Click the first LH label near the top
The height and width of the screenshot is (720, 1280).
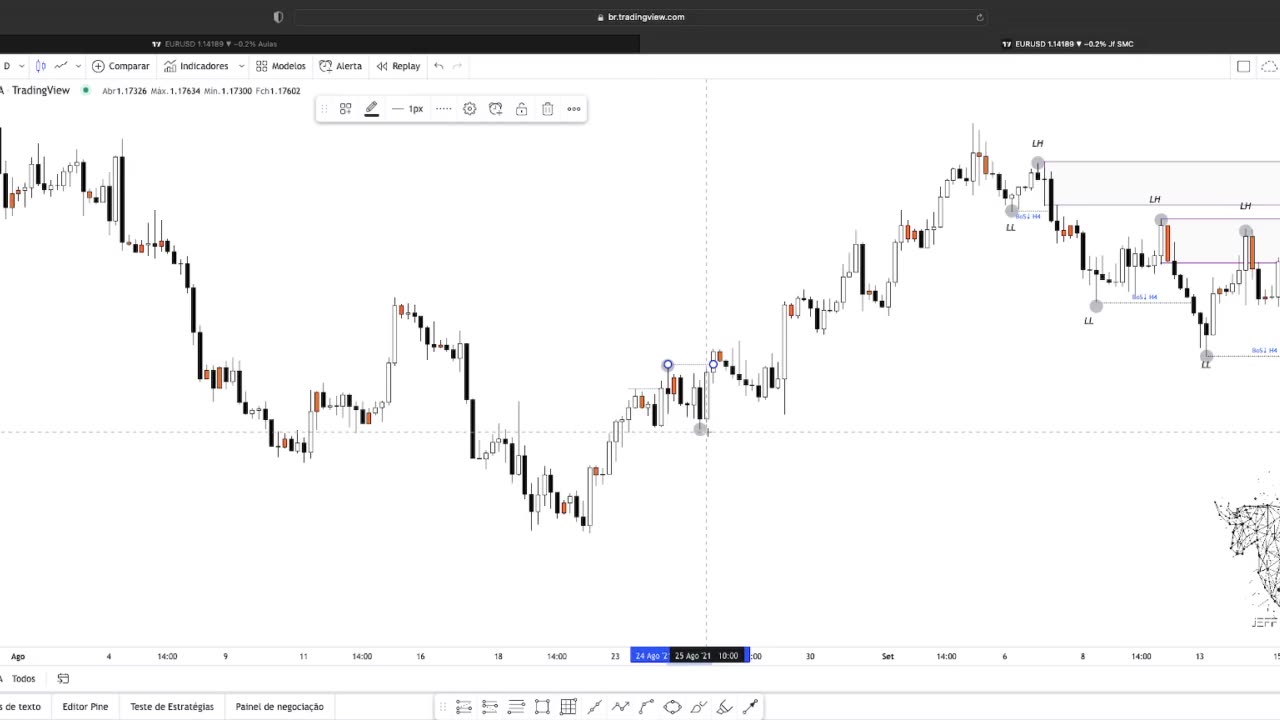(1037, 144)
